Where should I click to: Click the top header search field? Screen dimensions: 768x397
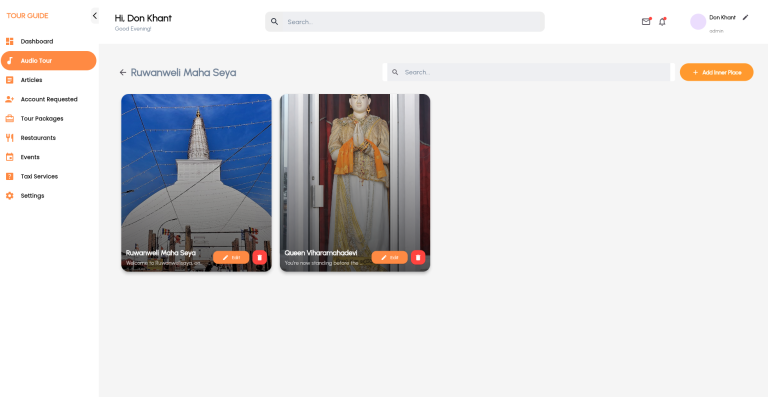tap(405, 22)
